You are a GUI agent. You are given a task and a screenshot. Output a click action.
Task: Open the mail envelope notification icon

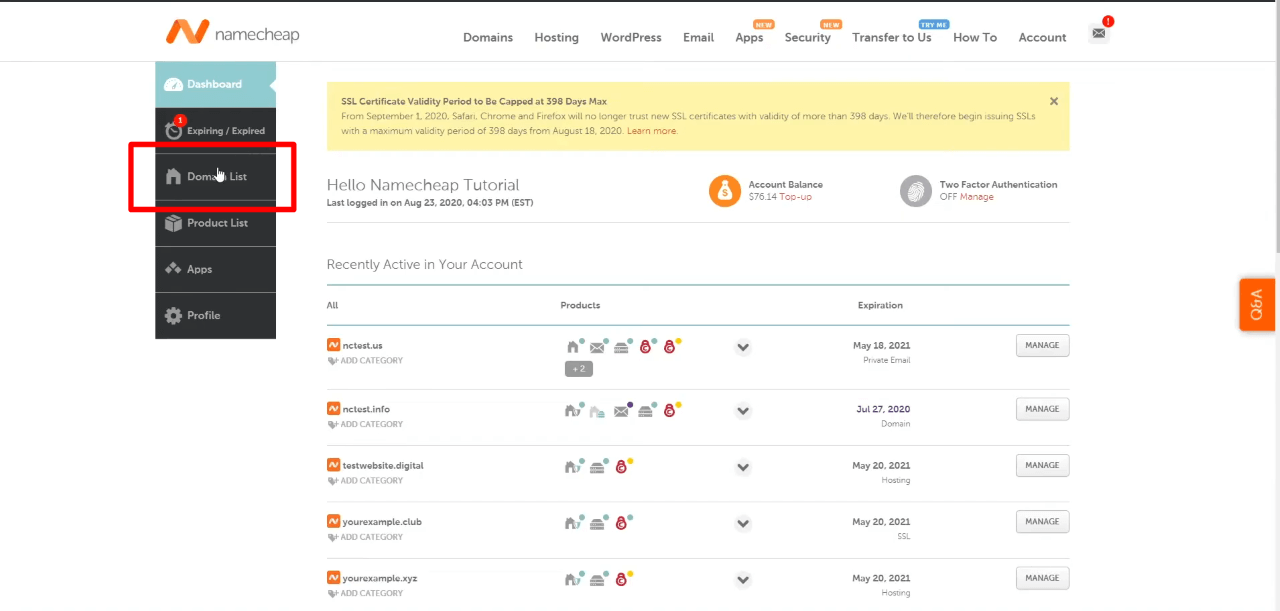click(1099, 33)
